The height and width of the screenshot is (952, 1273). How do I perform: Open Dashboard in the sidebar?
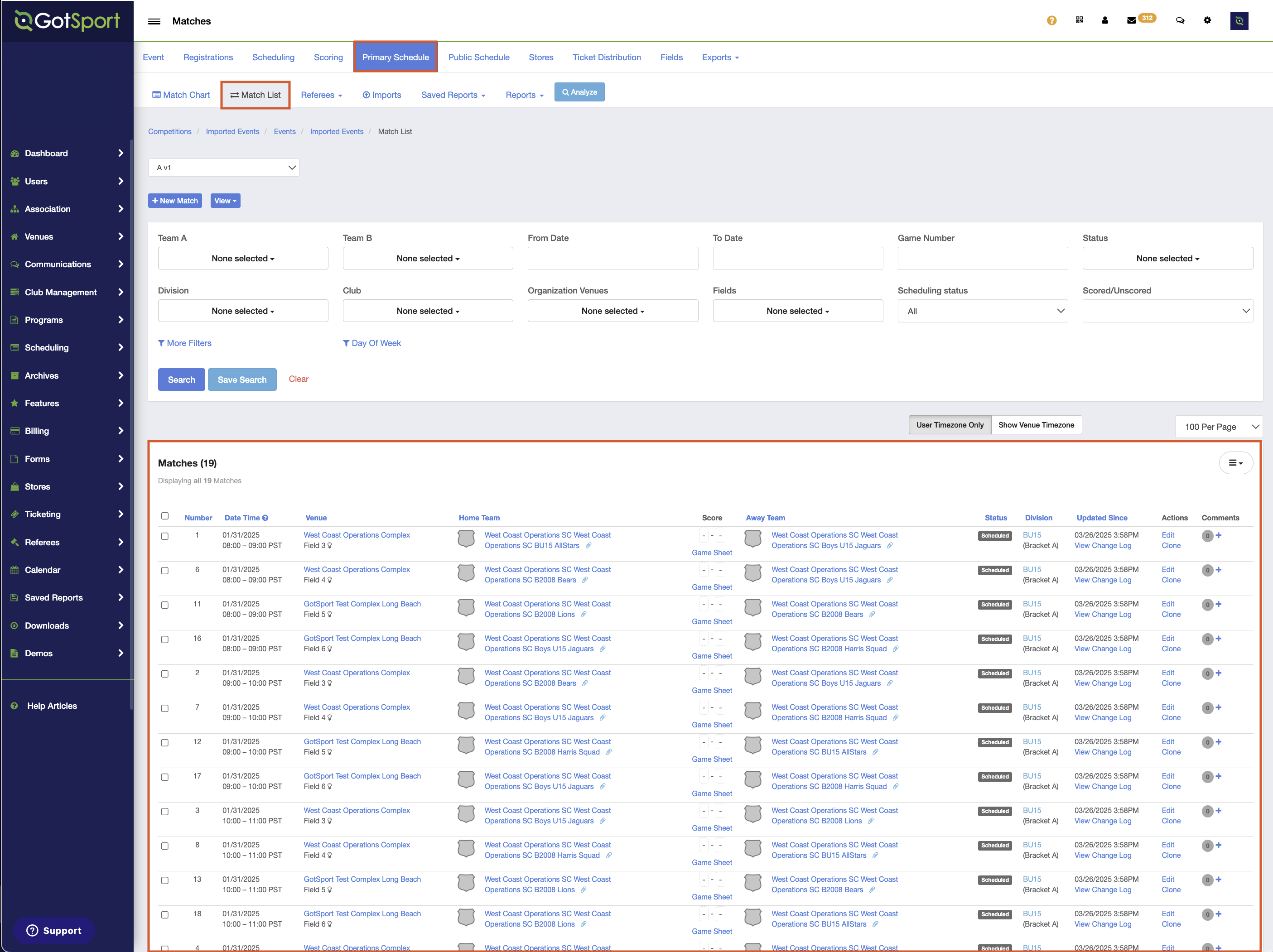(67, 153)
